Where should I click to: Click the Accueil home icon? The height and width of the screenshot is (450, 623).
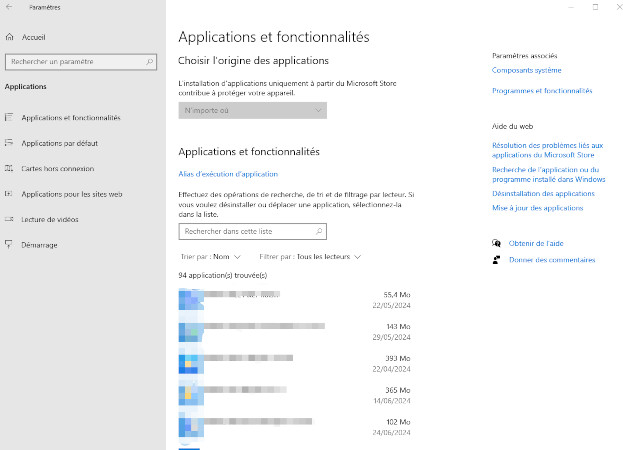10,37
